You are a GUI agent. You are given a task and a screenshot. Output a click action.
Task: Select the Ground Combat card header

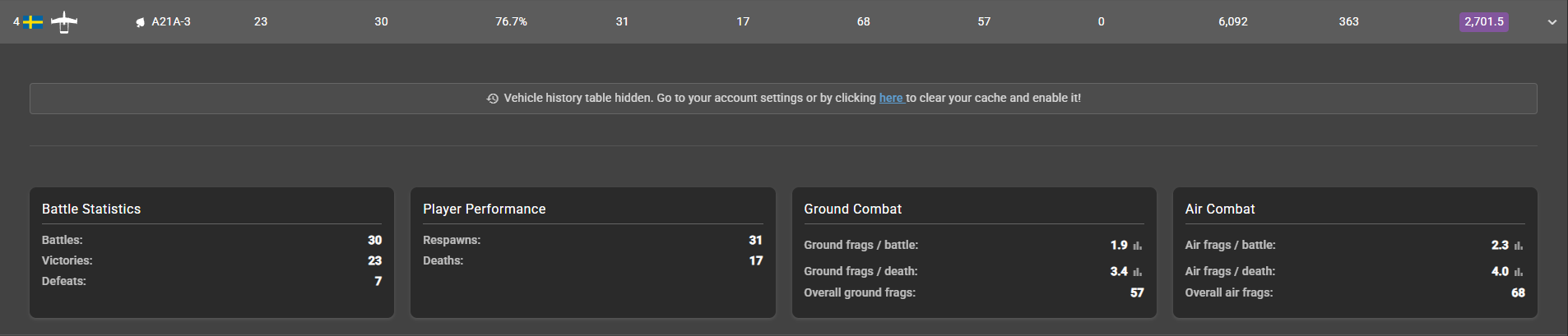pos(852,209)
